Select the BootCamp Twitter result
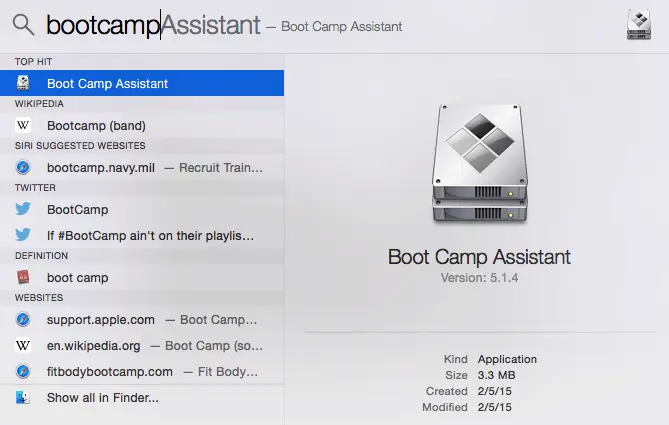 coord(77,210)
